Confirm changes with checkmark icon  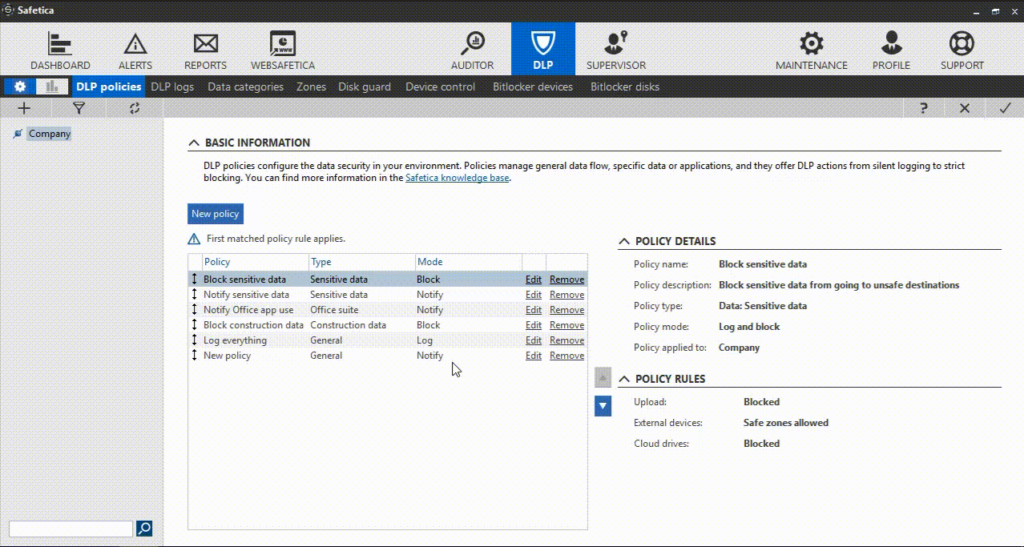pyautogui.click(x=1005, y=108)
